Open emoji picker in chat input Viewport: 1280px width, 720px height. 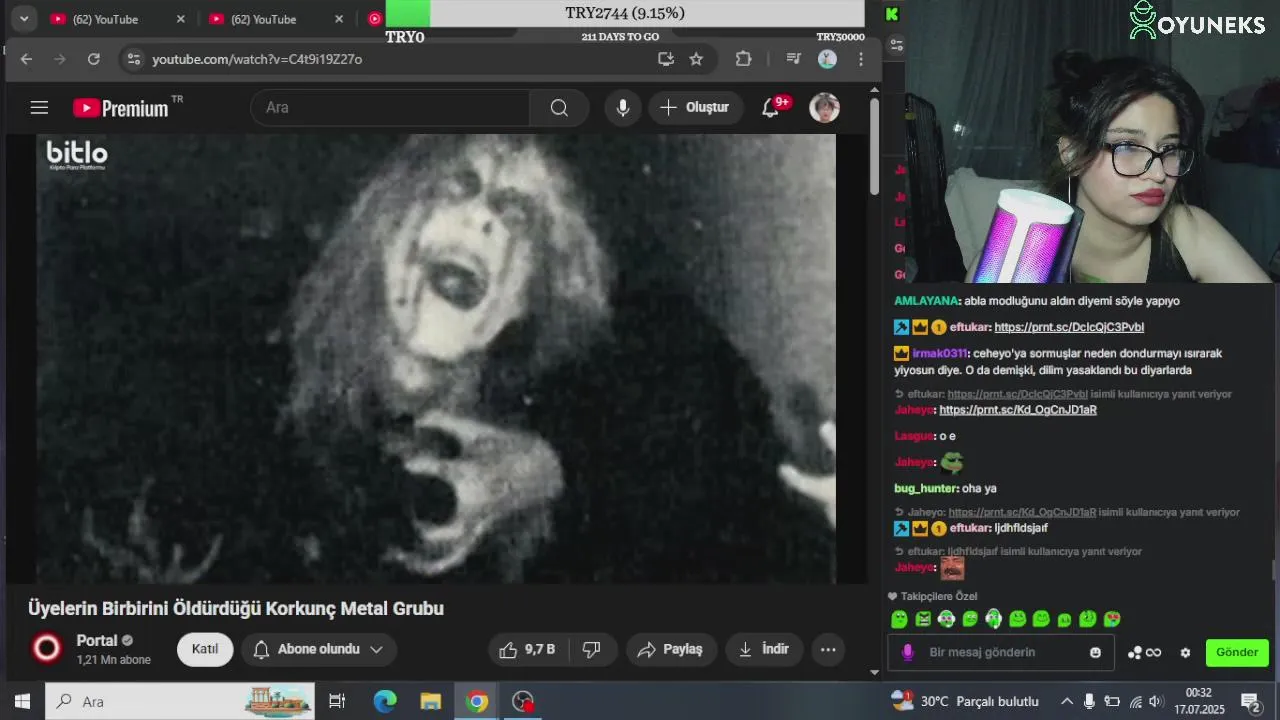click(1095, 653)
